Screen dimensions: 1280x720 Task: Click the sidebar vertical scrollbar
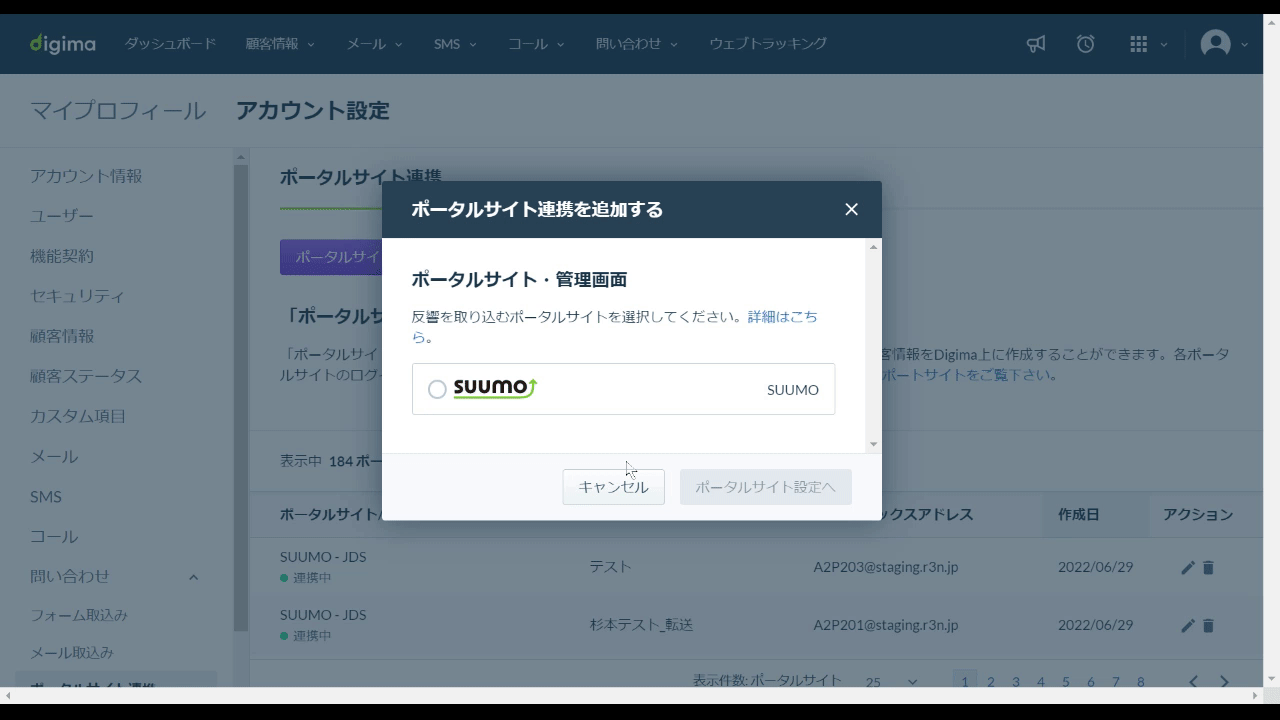(241, 400)
